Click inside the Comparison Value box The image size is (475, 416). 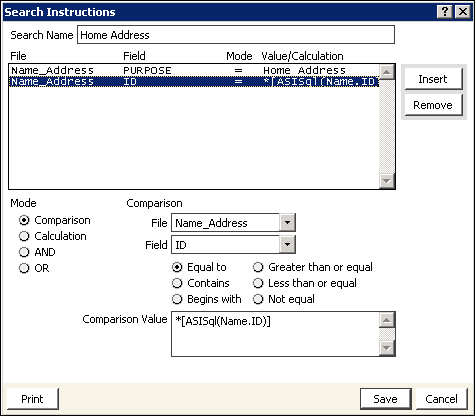tap(275, 334)
